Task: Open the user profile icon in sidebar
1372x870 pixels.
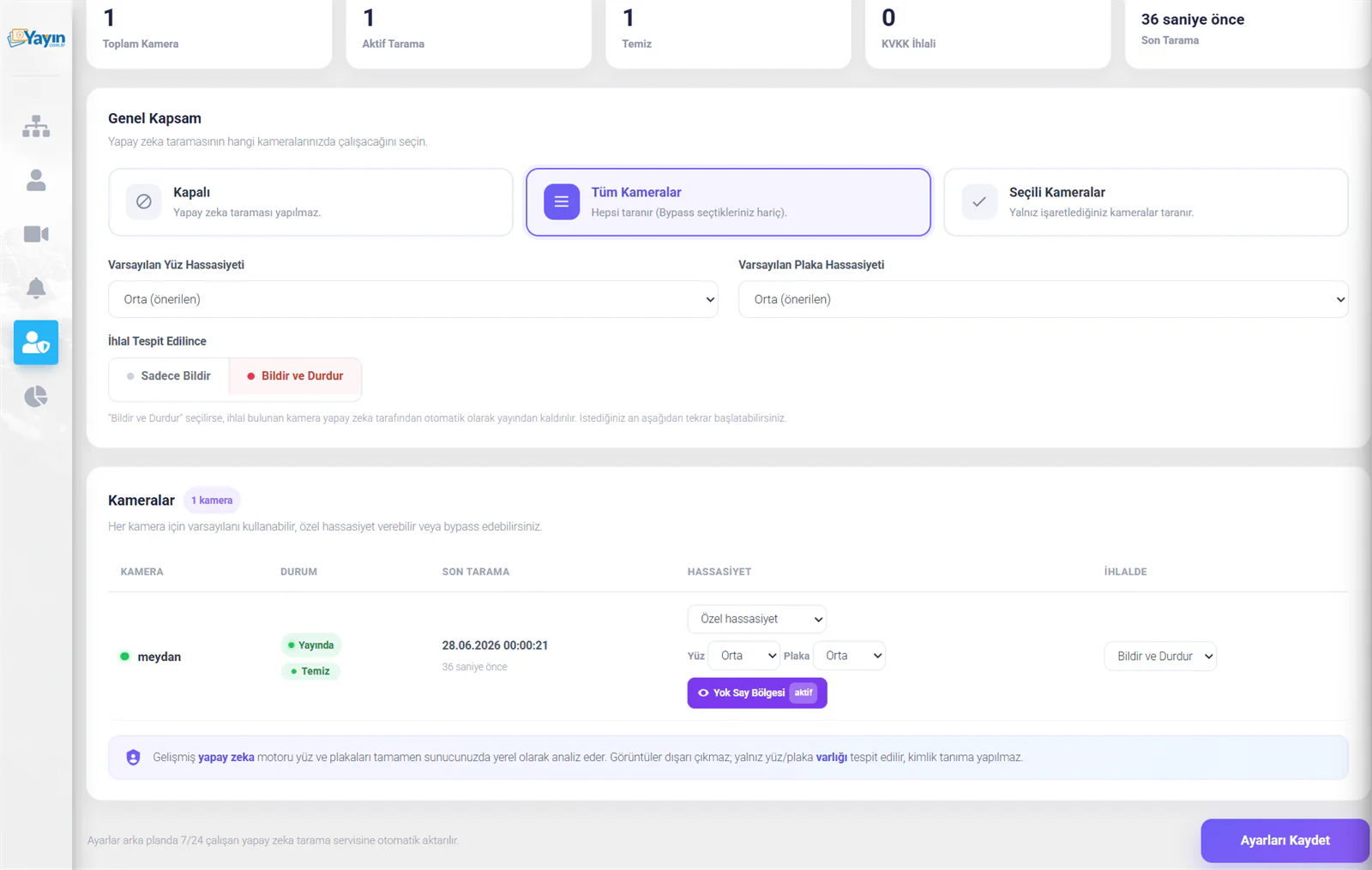Action: [36, 180]
